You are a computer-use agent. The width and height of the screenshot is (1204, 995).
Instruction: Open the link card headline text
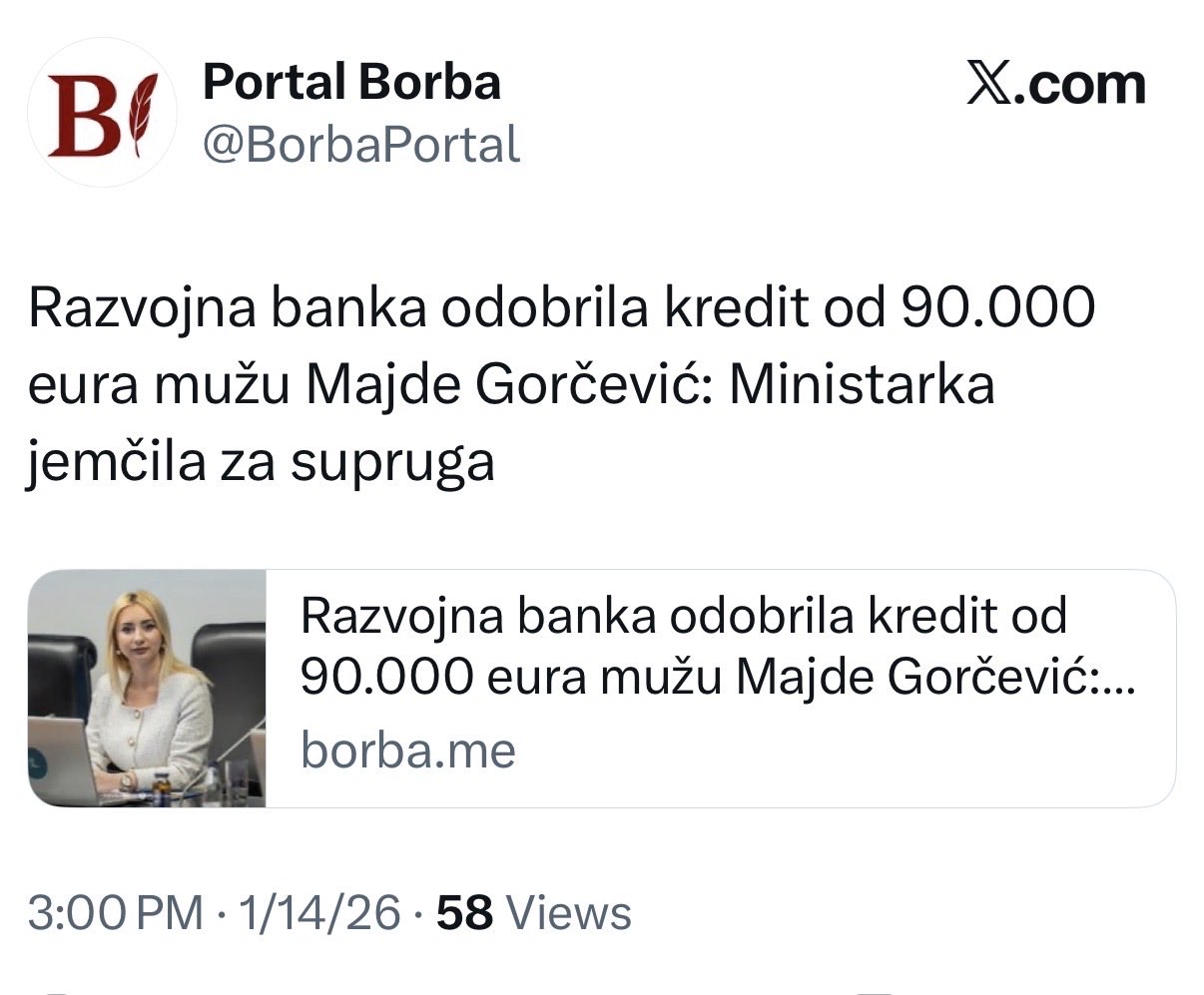click(x=719, y=647)
